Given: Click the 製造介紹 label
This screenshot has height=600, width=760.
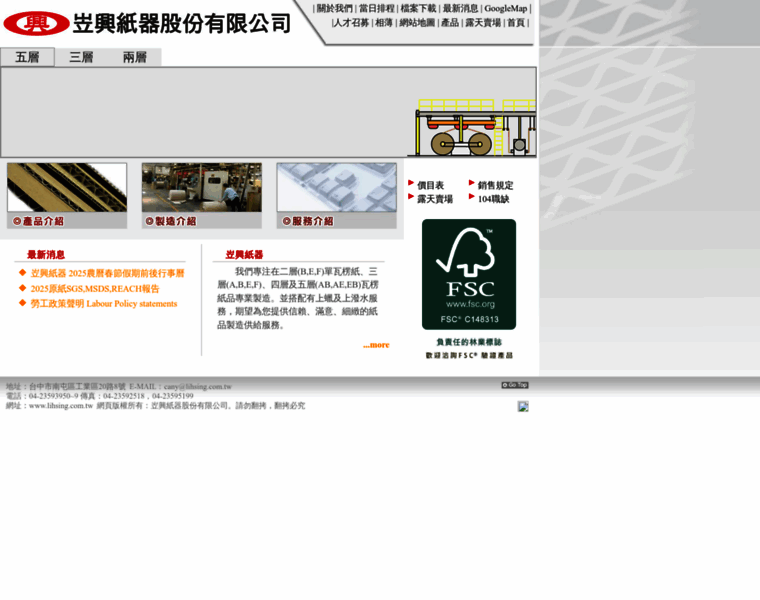Looking at the screenshot, I should (x=171, y=221).
